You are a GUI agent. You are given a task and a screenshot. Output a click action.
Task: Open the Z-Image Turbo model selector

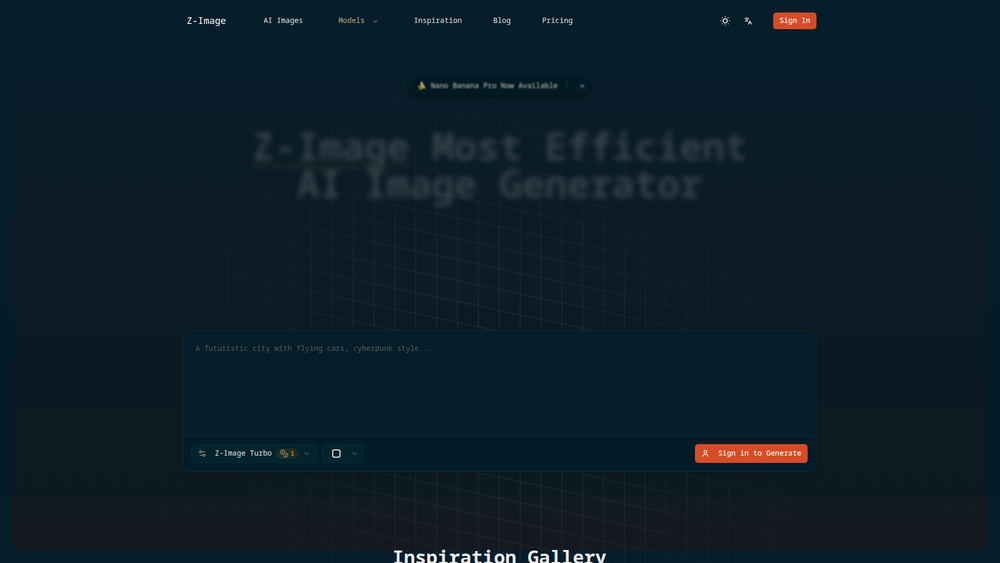point(254,453)
